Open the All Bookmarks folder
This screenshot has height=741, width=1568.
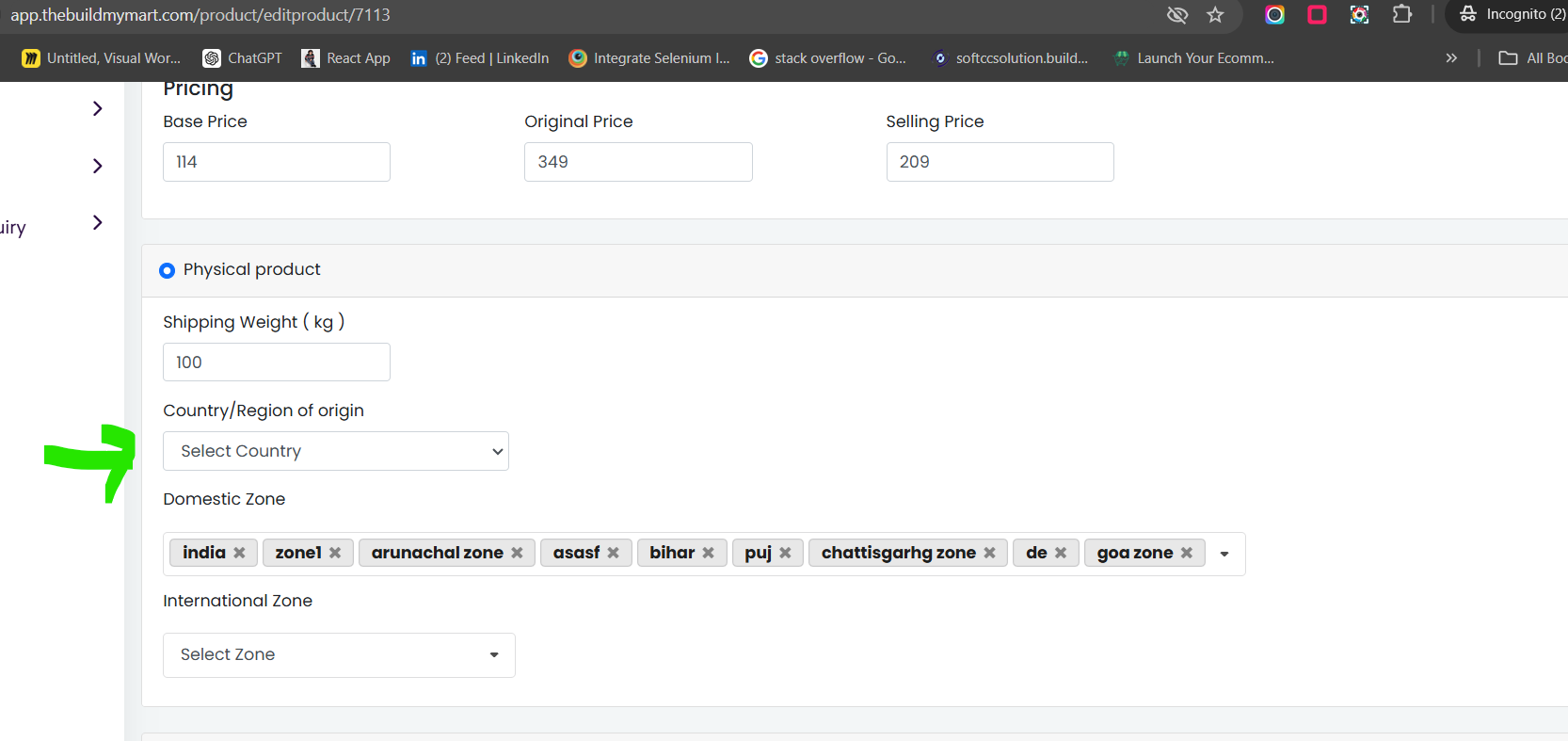pyautogui.click(x=1532, y=58)
